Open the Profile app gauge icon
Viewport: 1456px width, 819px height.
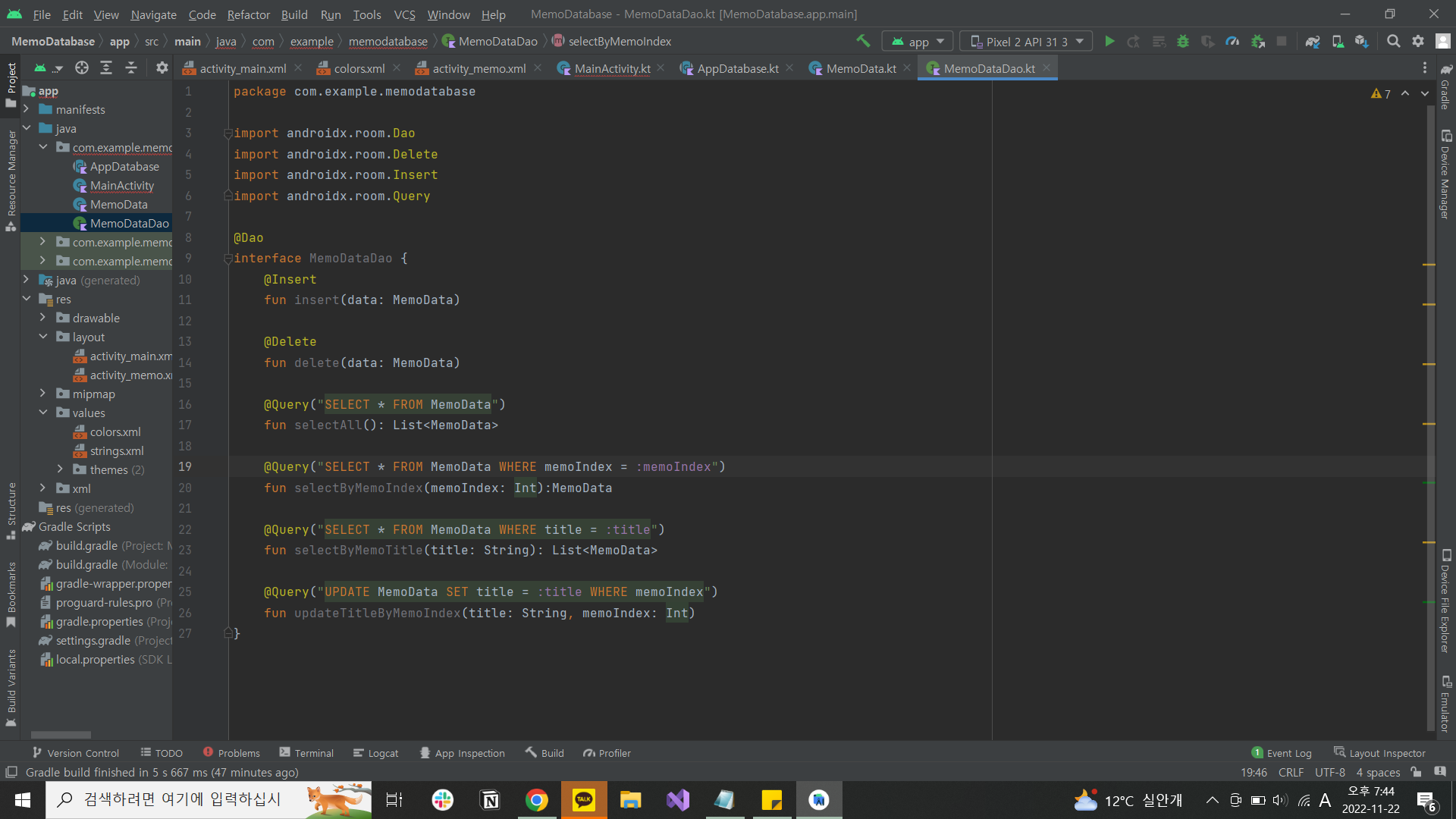pyautogui.click(x=1232, y=41)
